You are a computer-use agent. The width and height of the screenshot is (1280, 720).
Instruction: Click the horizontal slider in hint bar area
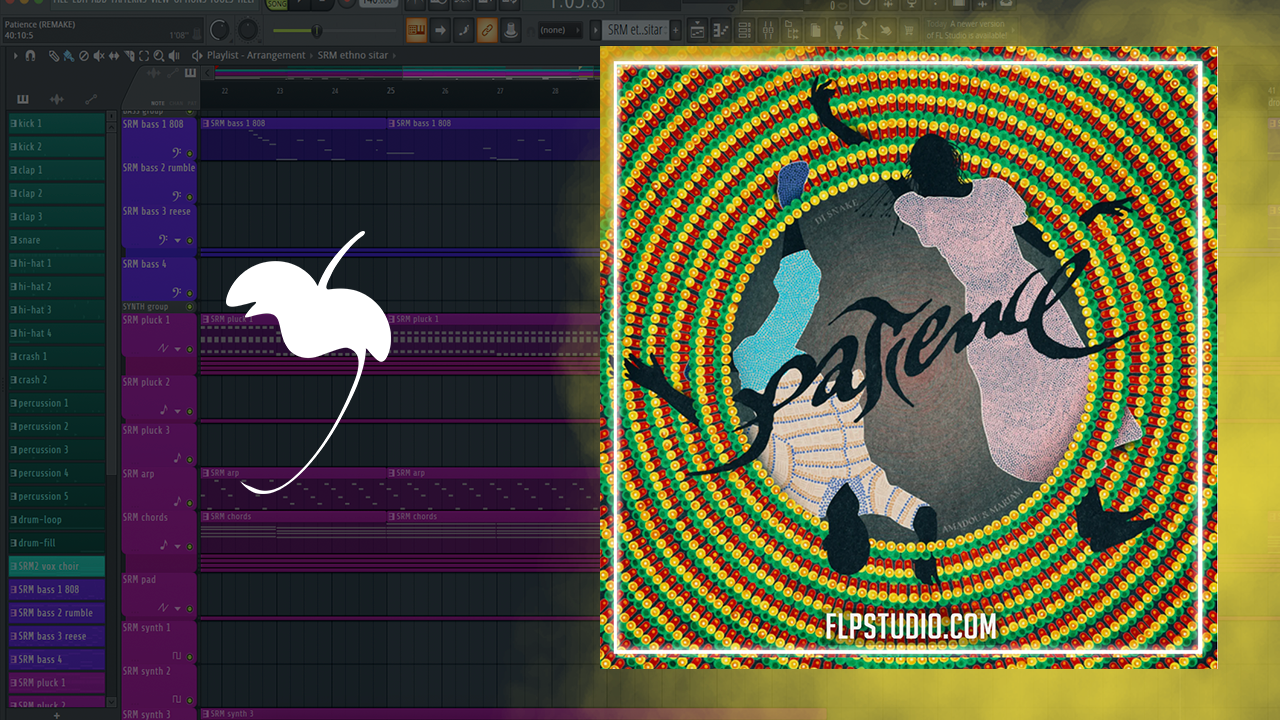pyautogui.click(x=334, y=31)
